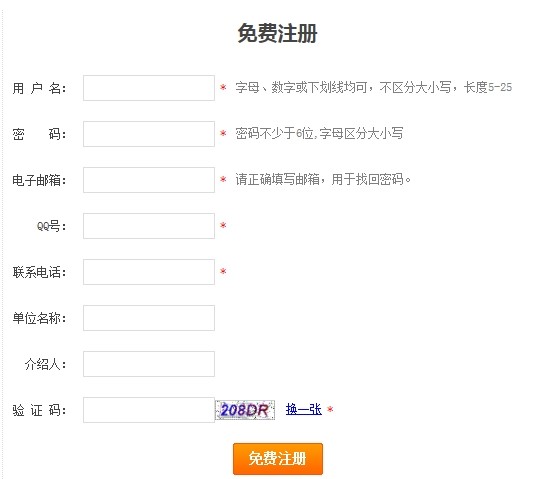The width and height of the screenshot is (551, 479).
Task: Refresh captcha via 换一张 link
Action: (304, 409)
